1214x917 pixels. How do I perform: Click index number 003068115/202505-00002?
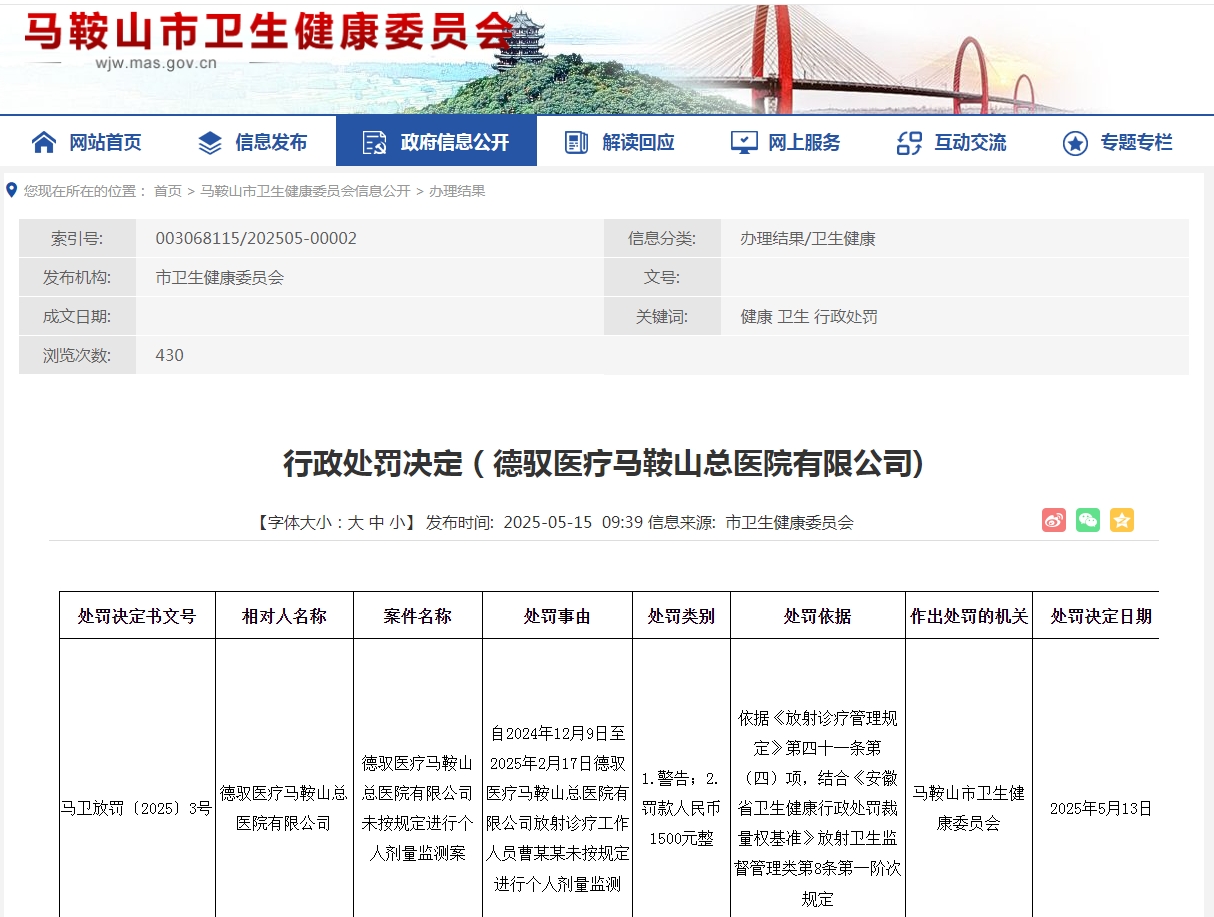(256, 239)
